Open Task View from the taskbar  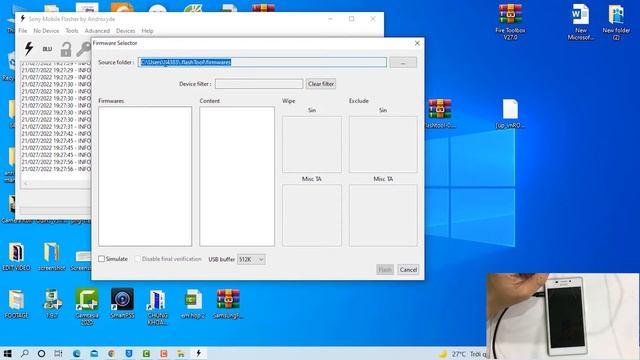(x=58, y=353)
